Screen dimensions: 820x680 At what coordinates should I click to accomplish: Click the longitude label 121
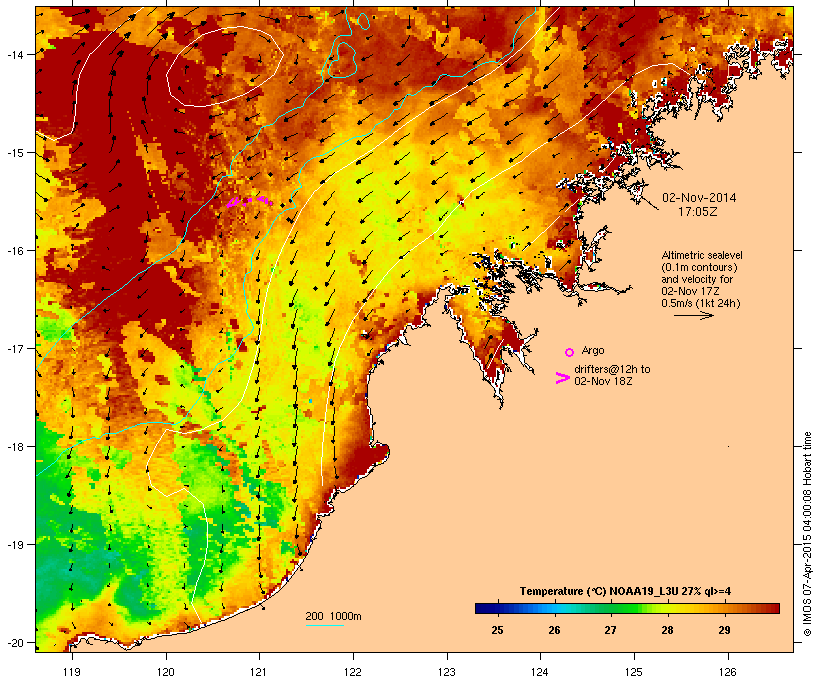(259, 672)
